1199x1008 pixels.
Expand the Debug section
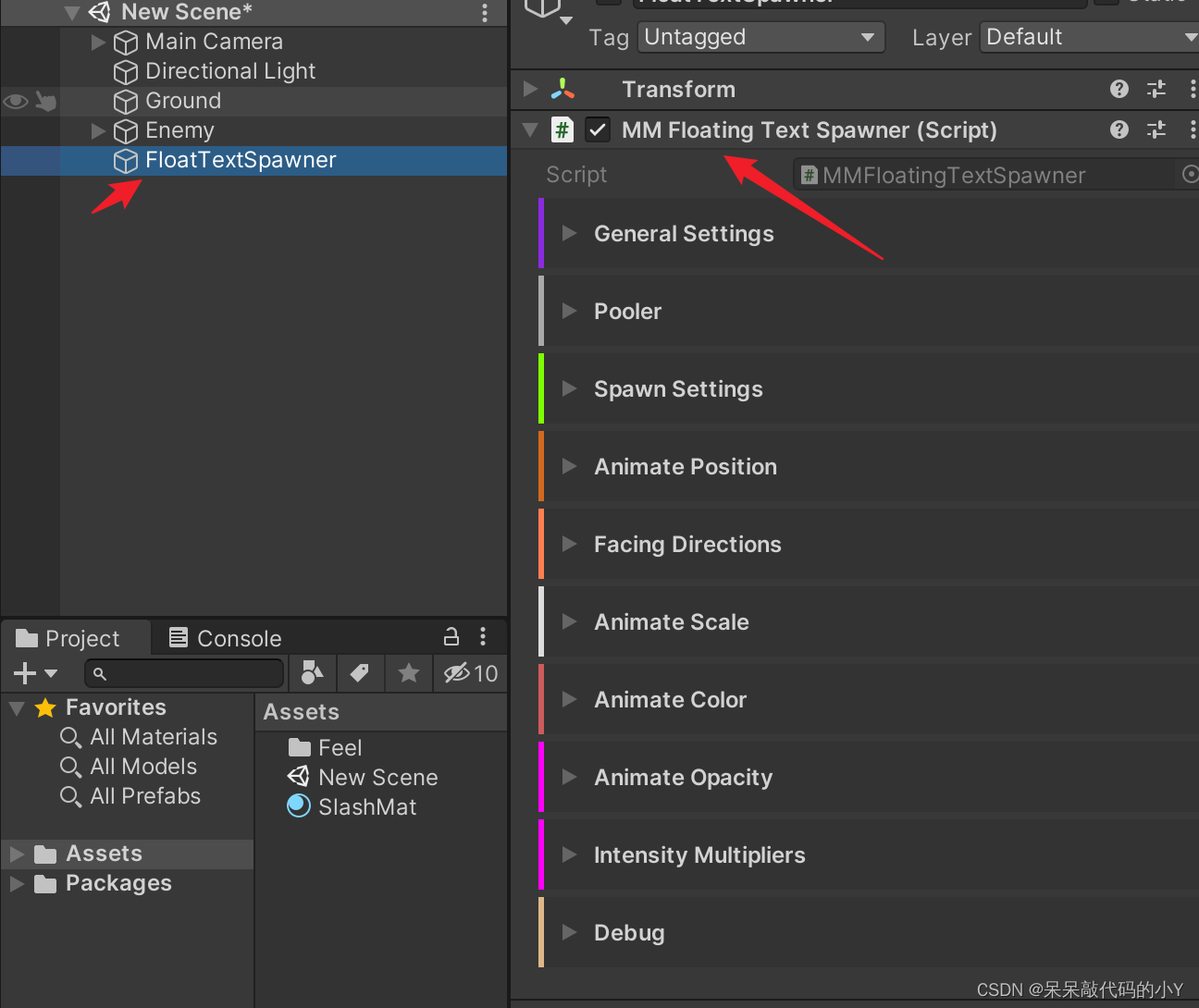tap(569, 932)
